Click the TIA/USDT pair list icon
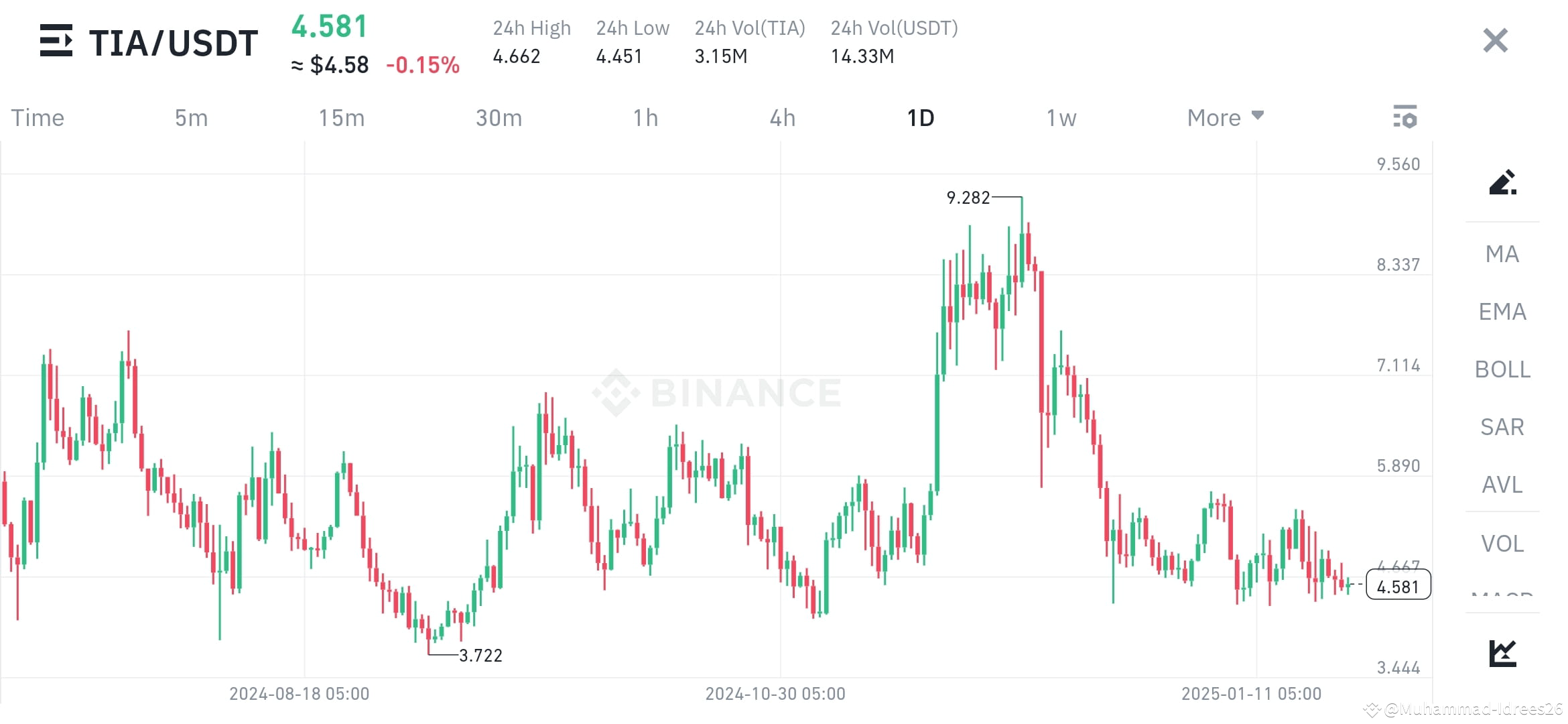This screenshot has height=724, width=1568. pos(56,42)
